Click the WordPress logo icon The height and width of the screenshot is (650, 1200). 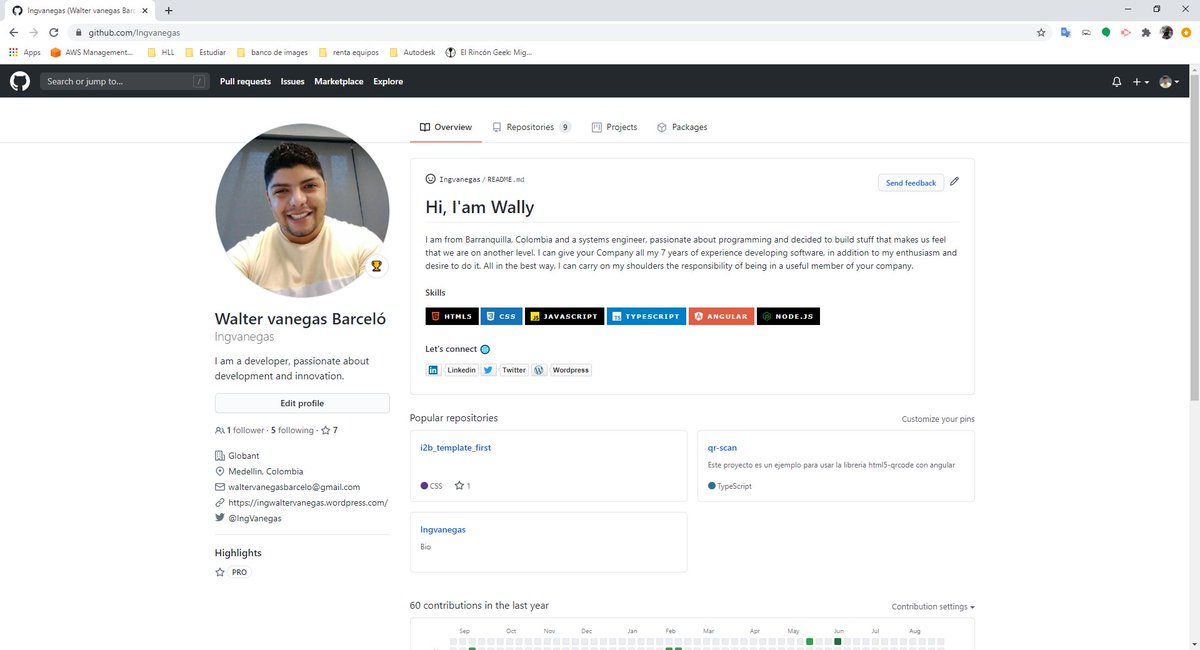click(x=539, y=370)
